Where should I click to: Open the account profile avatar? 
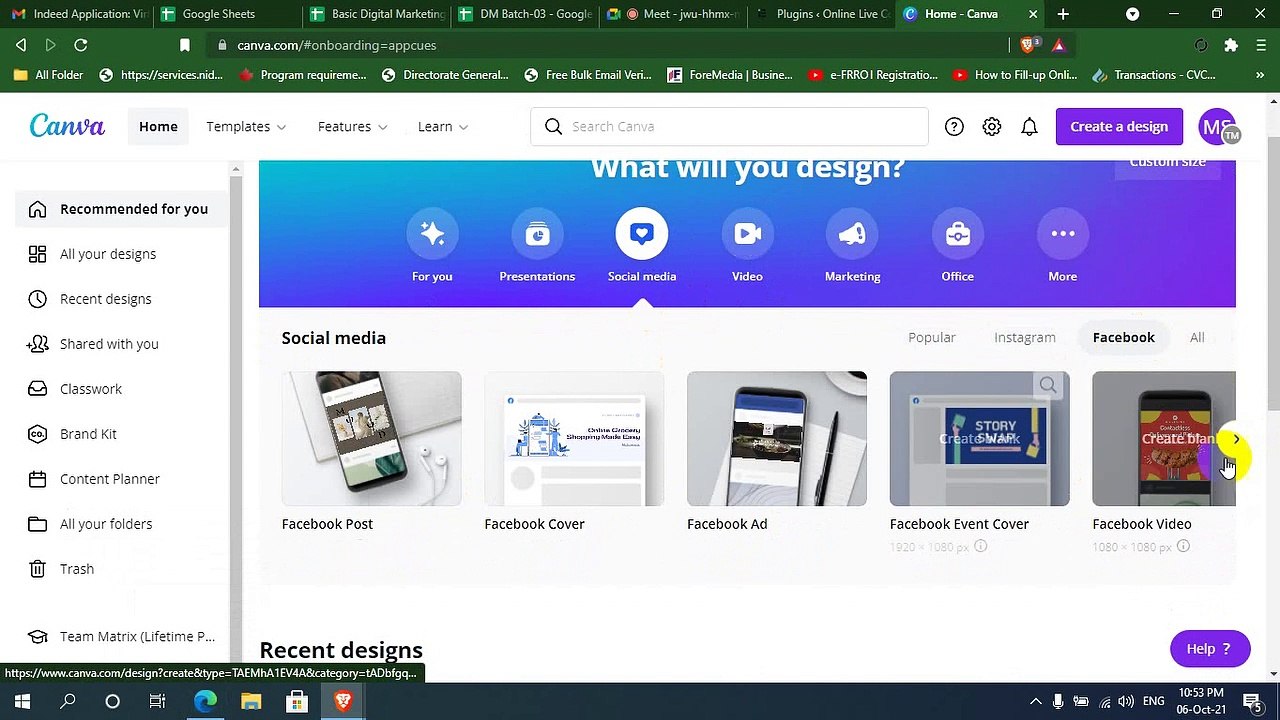point(1218,127)
